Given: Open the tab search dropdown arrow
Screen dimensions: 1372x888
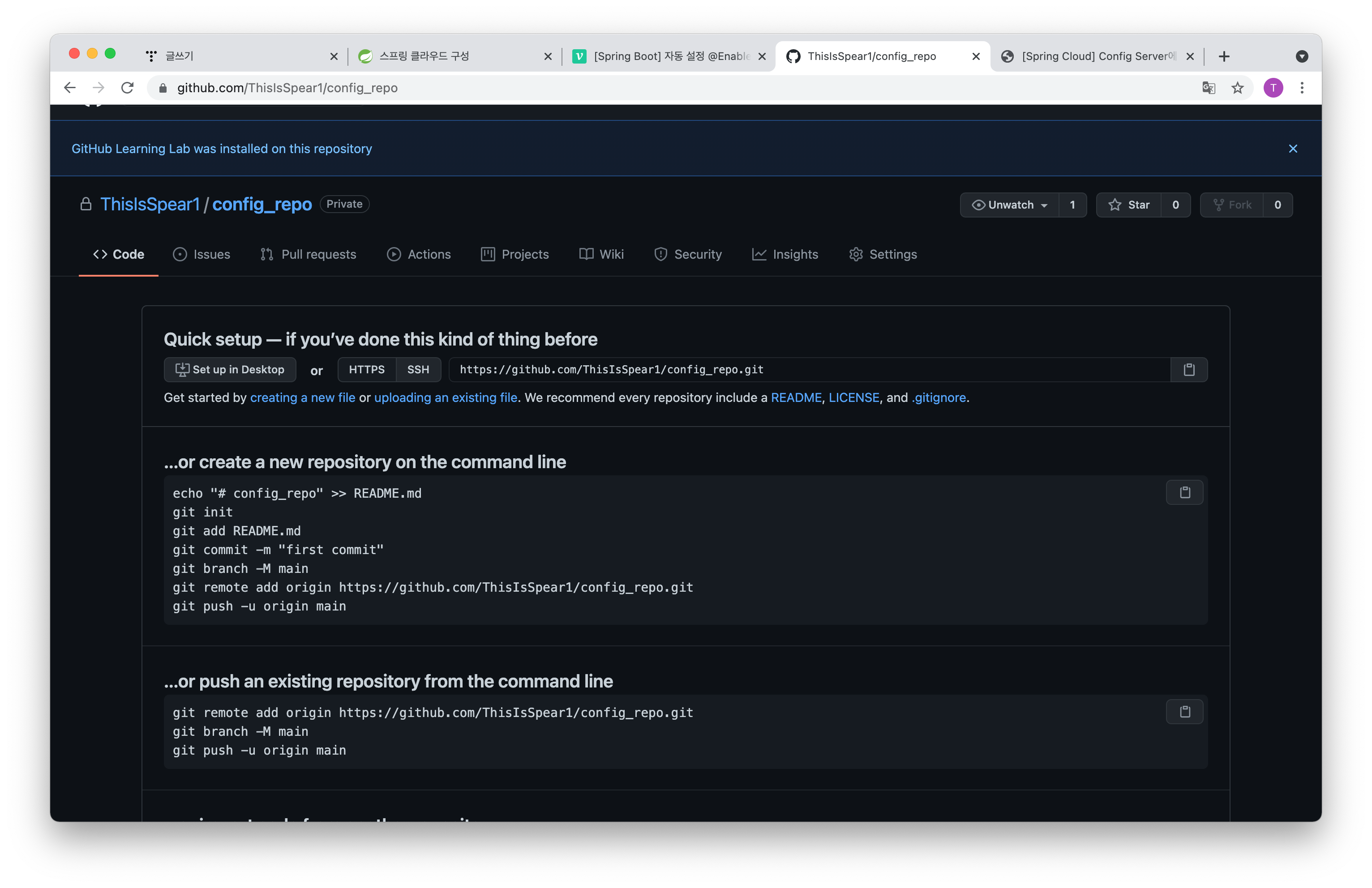Looking at the screenshot, I should click(x=1302, y=56).
